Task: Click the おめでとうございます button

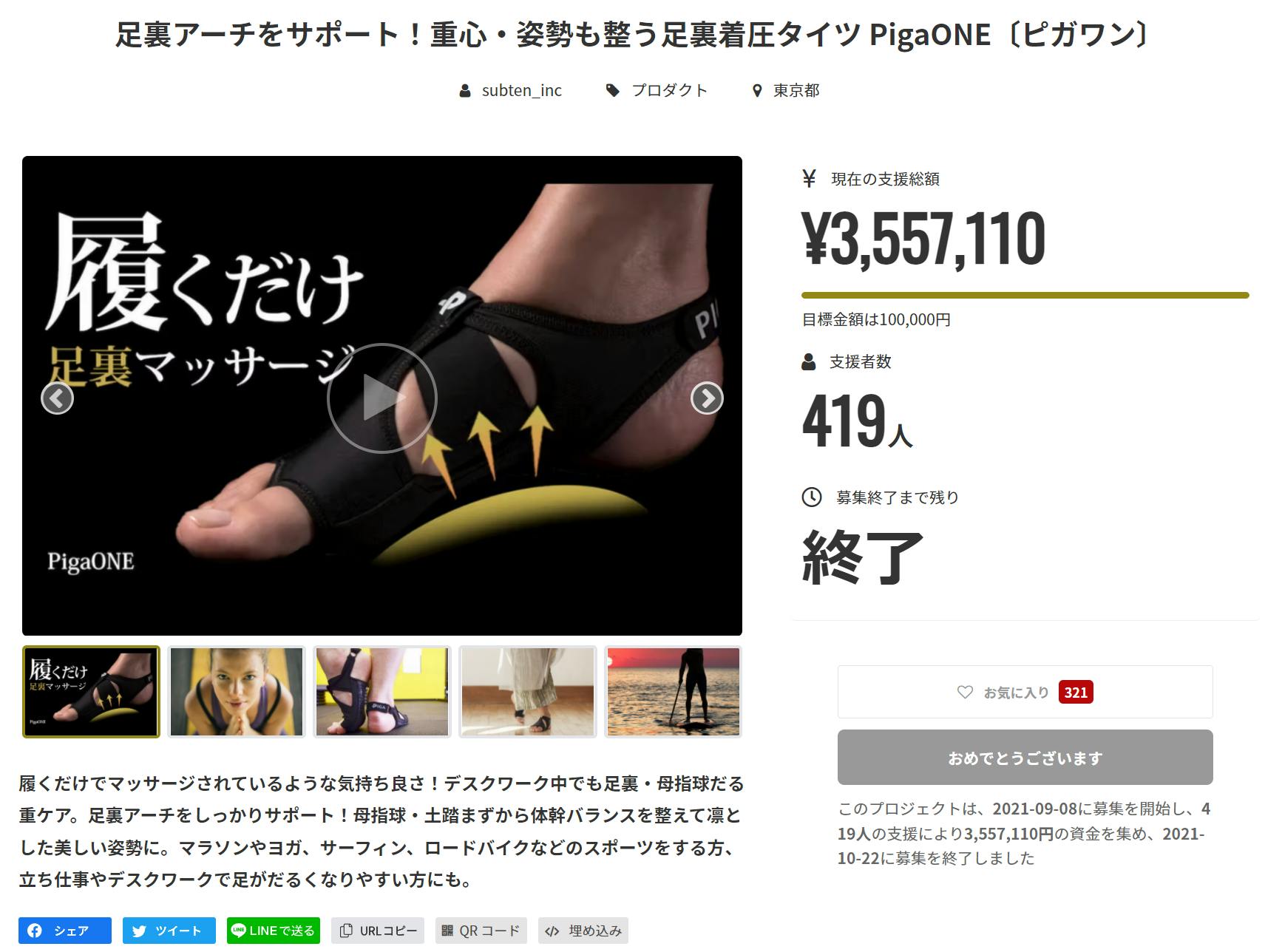Action: click(x=1025, y=758)
